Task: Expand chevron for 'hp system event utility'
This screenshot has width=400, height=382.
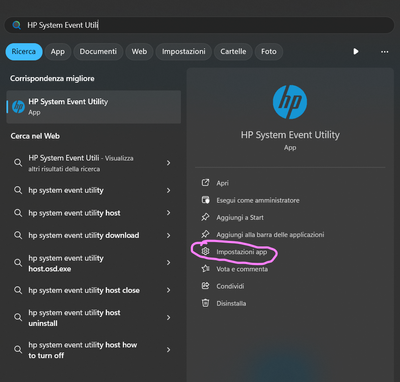Action: pyautogui.click(x=168, y=190)
